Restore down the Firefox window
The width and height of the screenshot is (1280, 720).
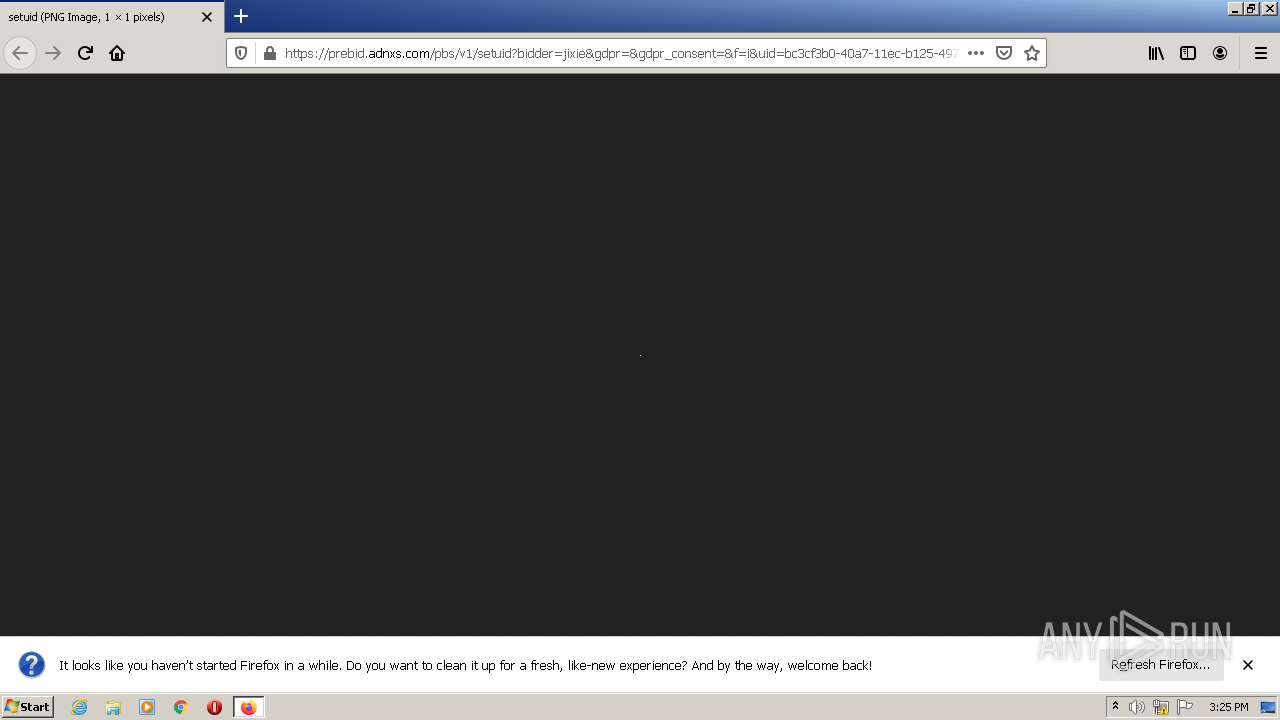1251,8
